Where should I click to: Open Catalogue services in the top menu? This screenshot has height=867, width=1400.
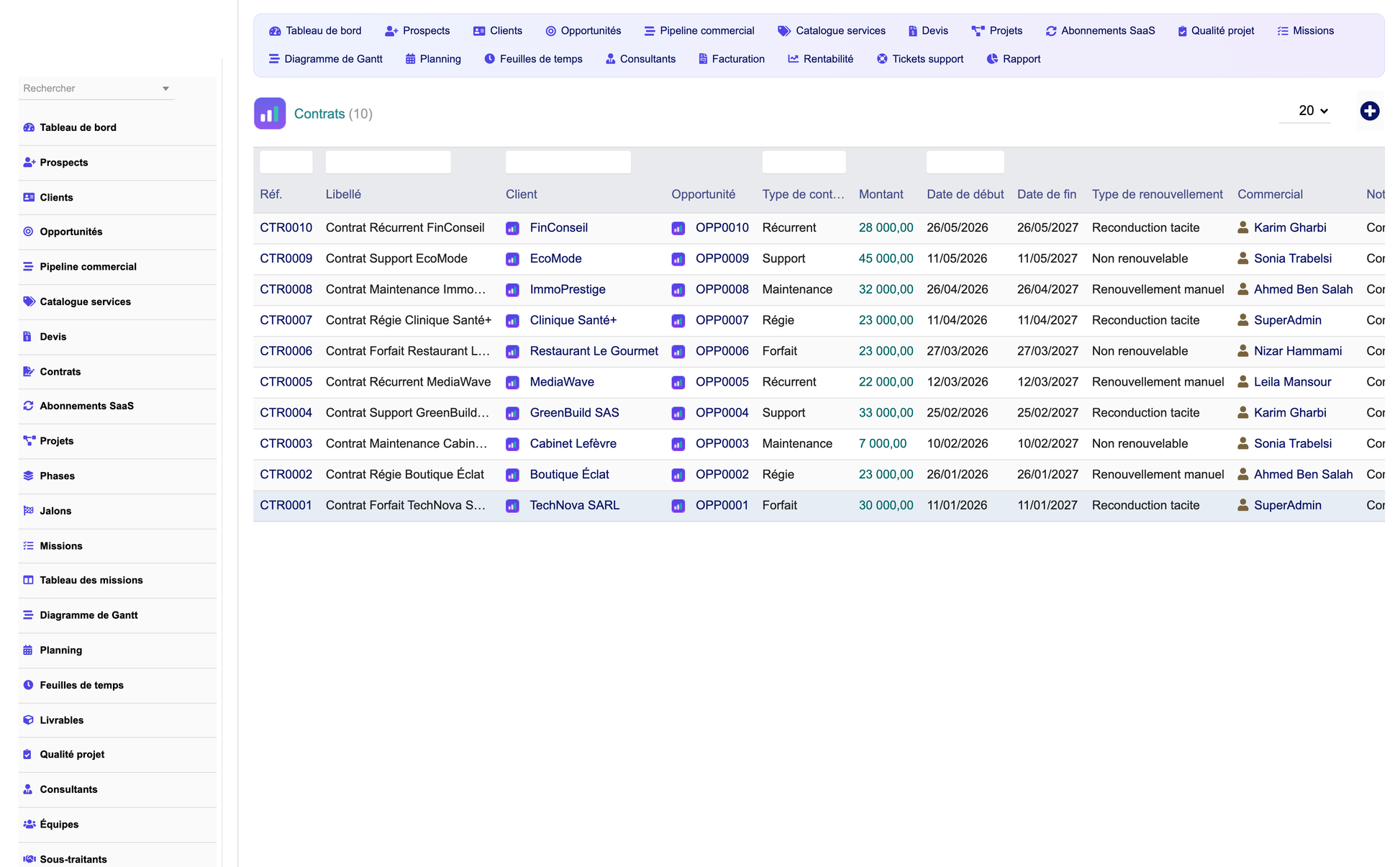point(832,31)
